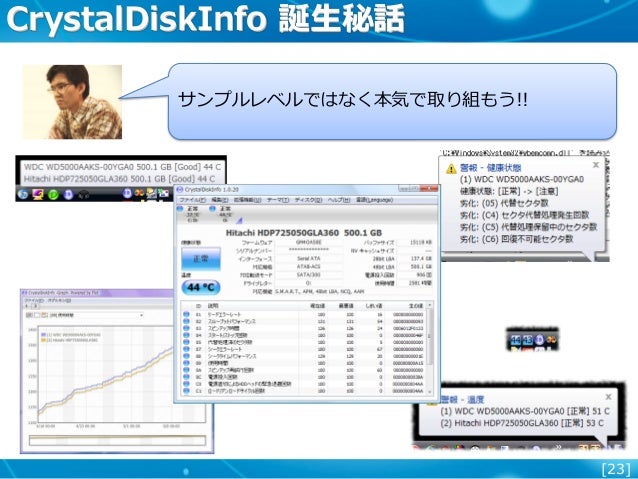Image resolution: width=638 pixels, height=479 pixels.
Task: Select the second disk tab showing 44 °C
Action: coord(221,214)
